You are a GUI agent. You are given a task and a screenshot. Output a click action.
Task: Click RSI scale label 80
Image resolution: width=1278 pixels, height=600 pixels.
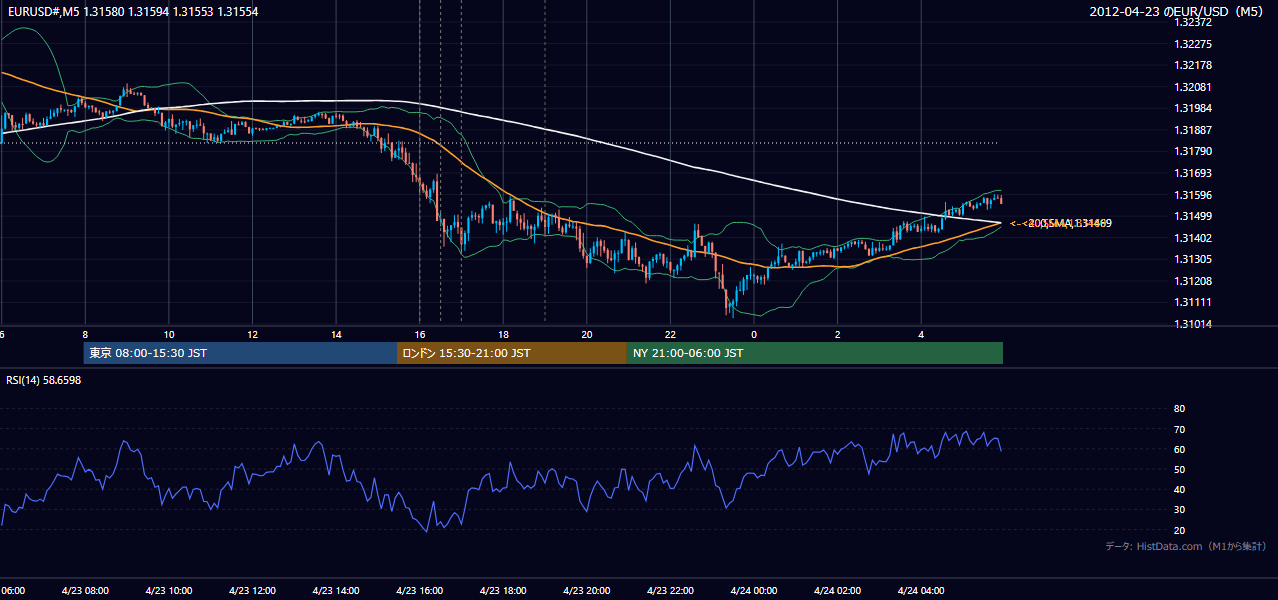pos(1179,409)
